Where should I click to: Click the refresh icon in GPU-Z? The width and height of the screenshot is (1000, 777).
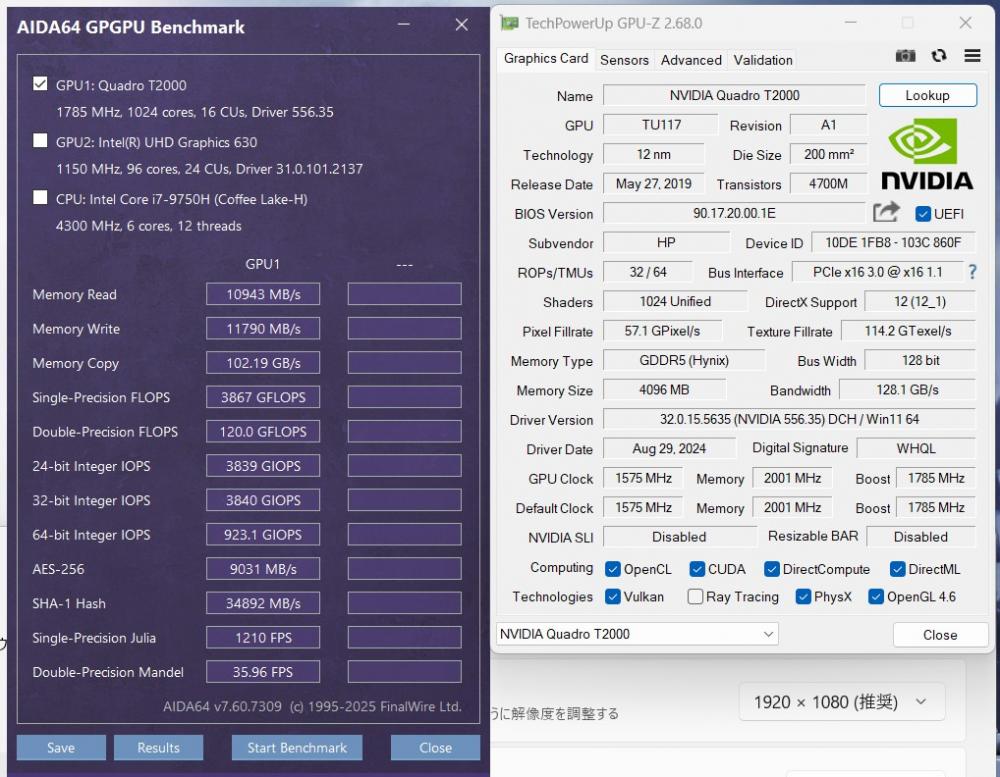coord(938,57)
